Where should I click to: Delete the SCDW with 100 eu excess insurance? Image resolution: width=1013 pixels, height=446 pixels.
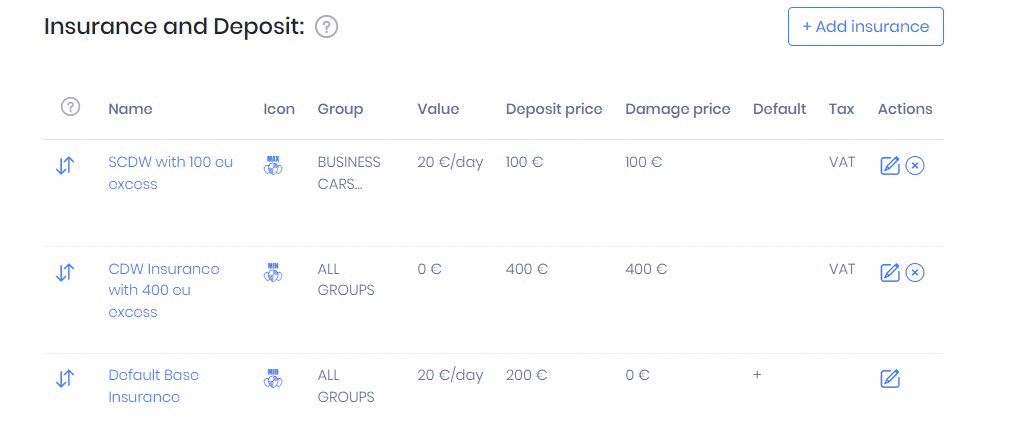click(915, 166)
